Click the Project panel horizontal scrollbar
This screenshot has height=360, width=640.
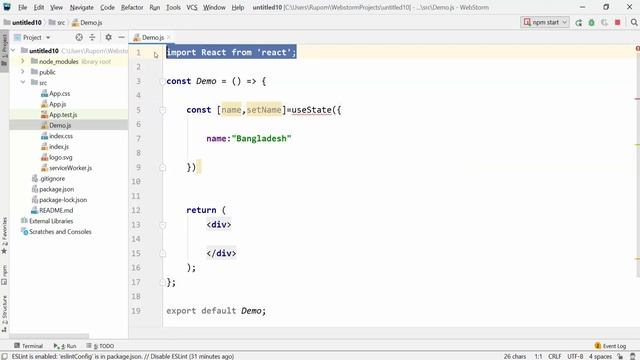pos(49,336)
